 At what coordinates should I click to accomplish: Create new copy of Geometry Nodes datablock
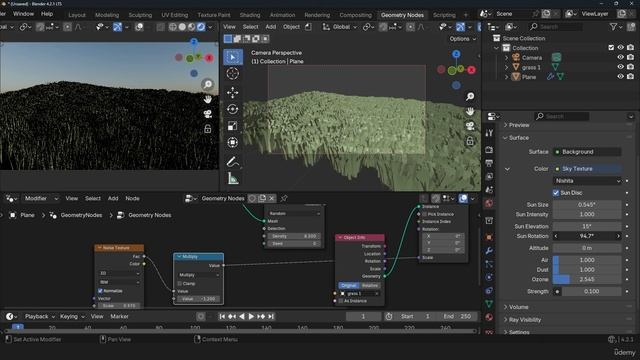[x=262, y=198]
